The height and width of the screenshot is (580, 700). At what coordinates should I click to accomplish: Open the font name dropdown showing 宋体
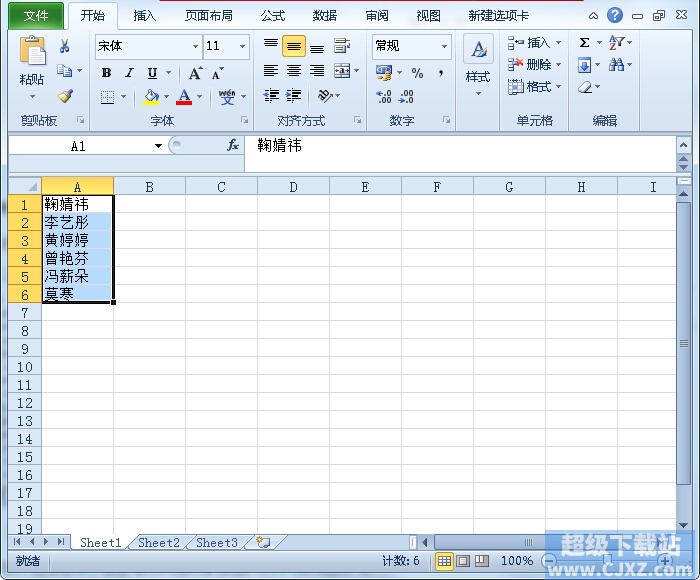(195, 46)
